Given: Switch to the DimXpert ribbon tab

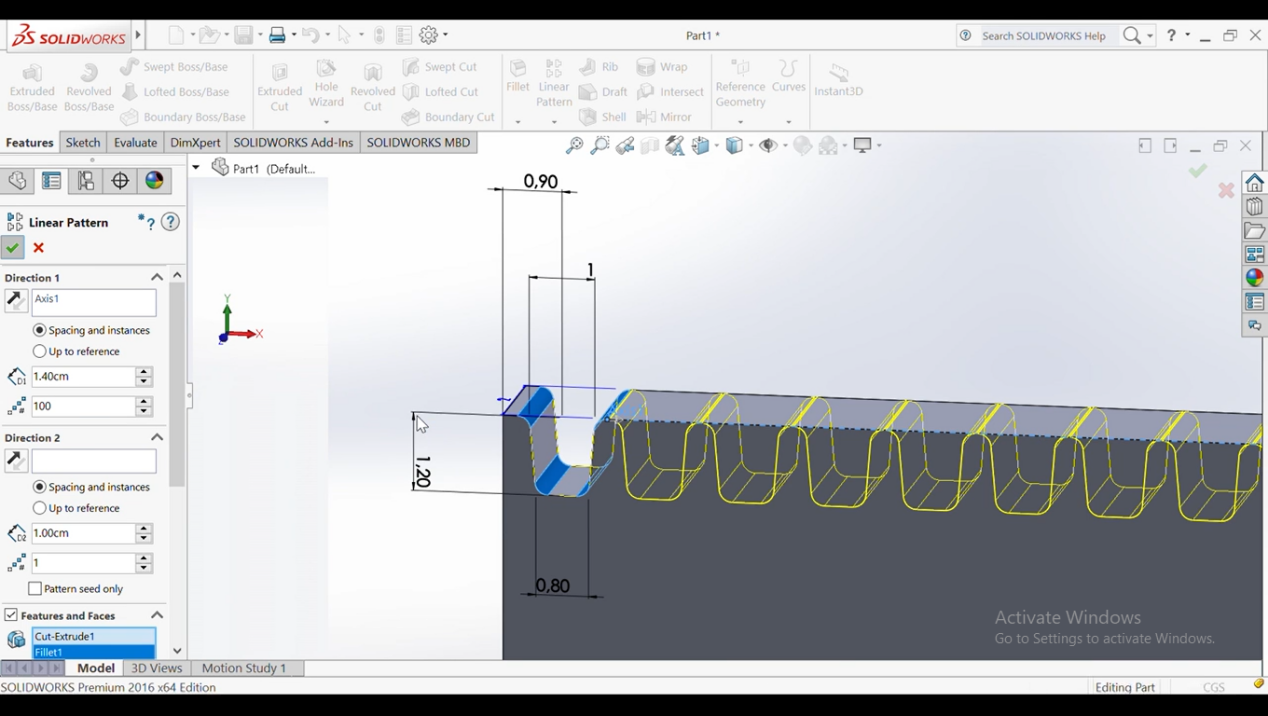Looking at the screenshot, I should pyautogui.click(x=195, y=143).
